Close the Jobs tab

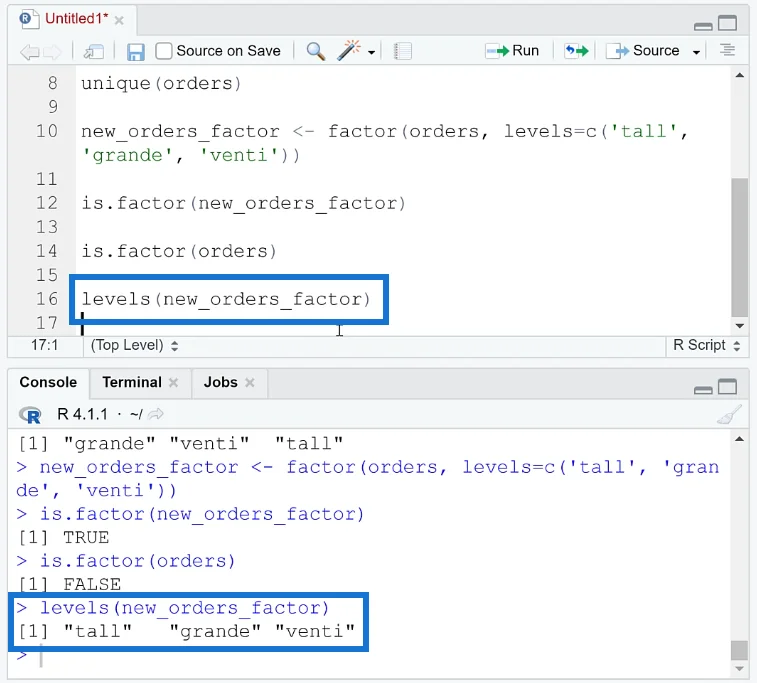tap(250, 383)
